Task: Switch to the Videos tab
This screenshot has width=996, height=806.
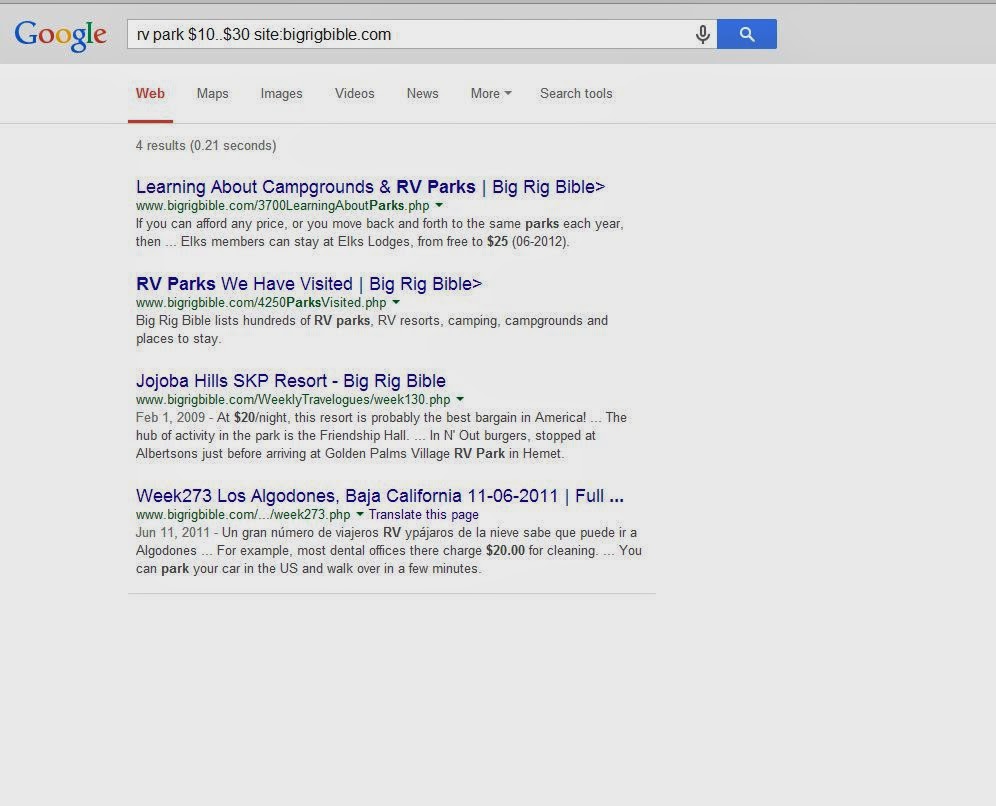Action: point(354,93)
